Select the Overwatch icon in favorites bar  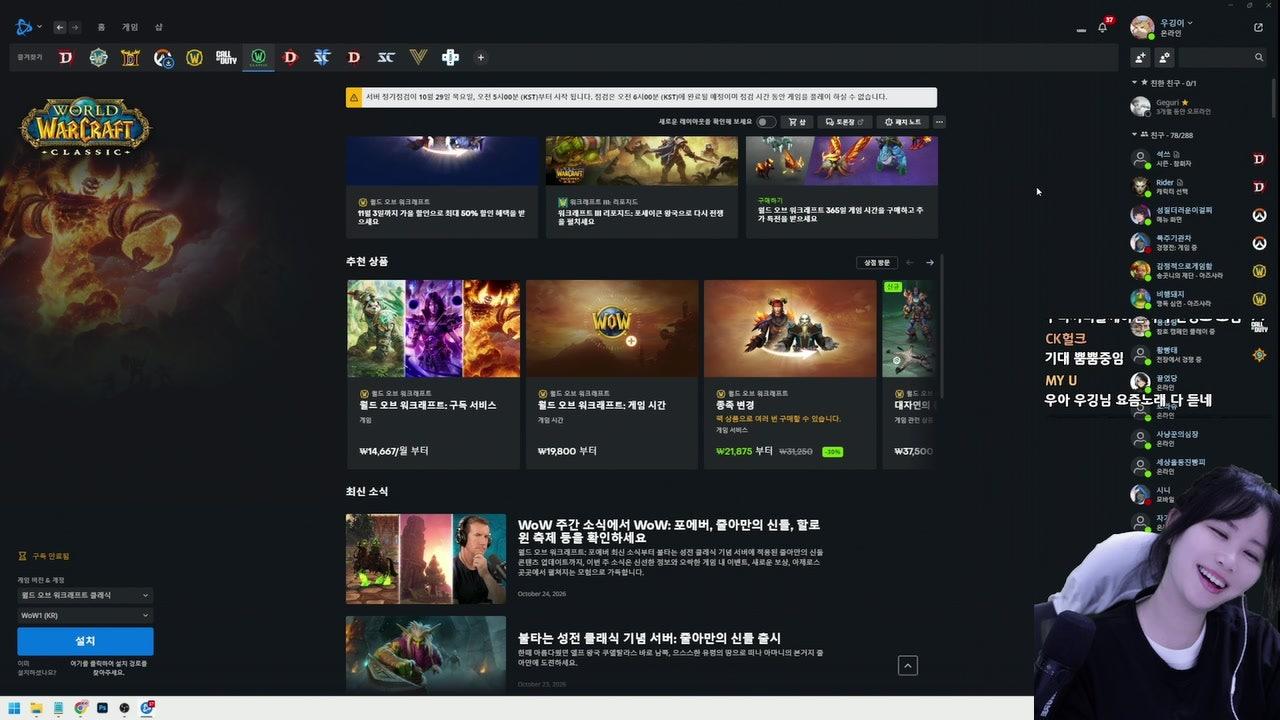[162, 57]
